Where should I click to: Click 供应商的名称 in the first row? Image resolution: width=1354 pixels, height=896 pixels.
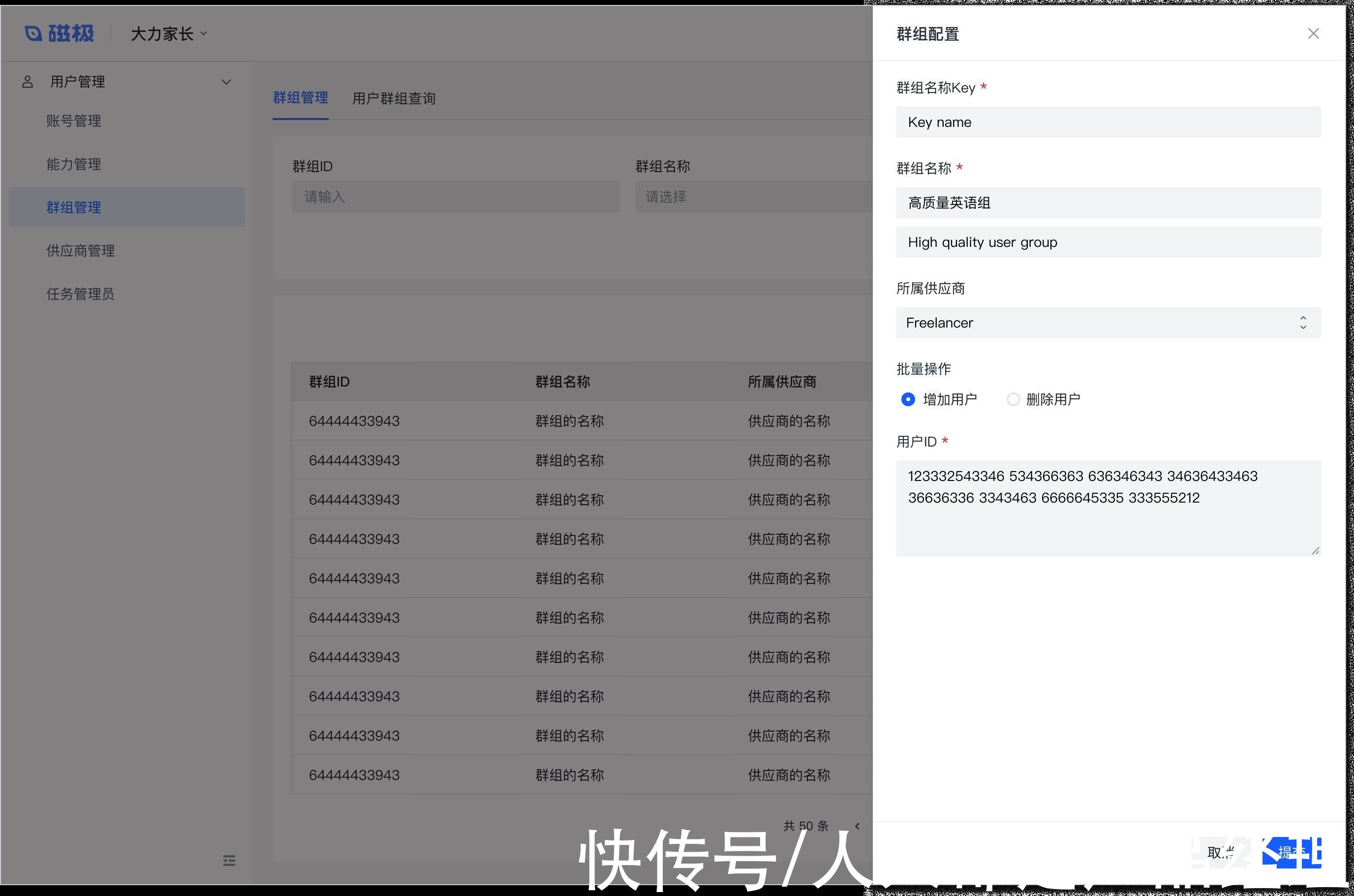tap(789, 421)
